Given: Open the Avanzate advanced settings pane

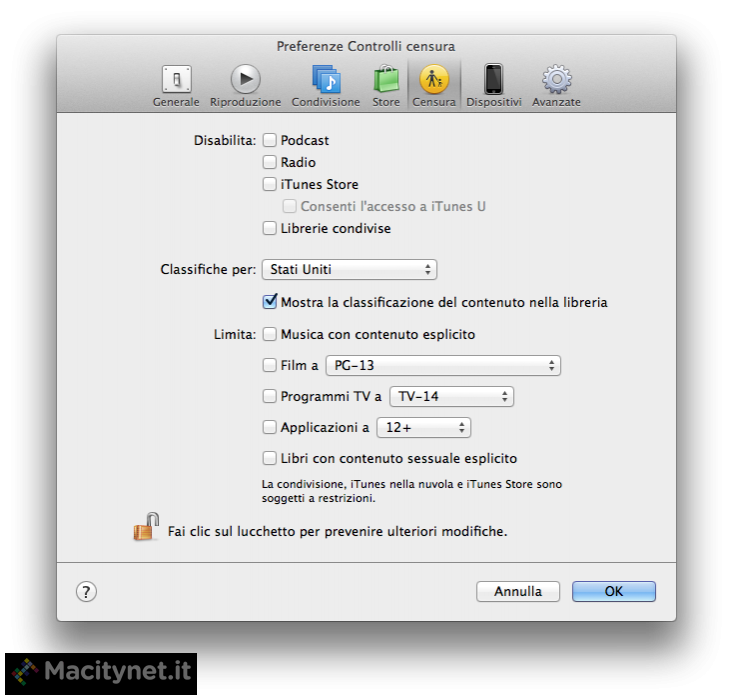Looking at the screenshot, I should (x=556, y=86).
